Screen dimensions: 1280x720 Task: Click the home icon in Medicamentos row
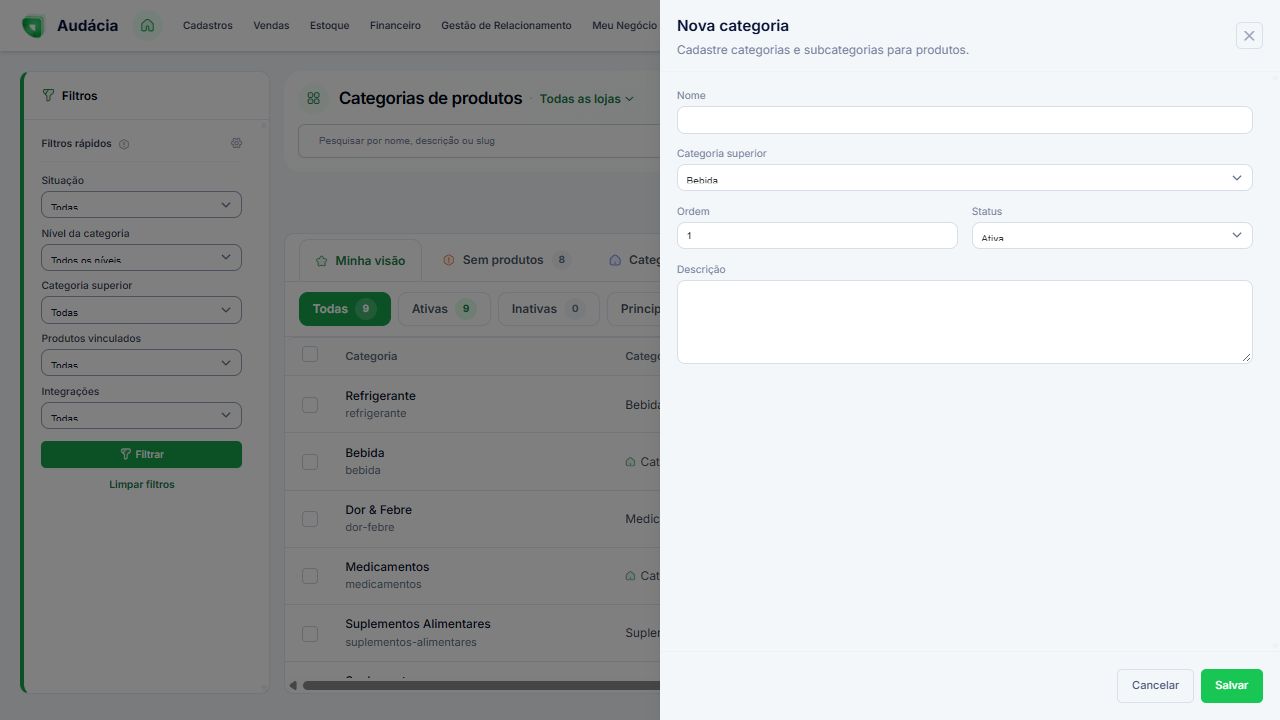click(630, 576)
